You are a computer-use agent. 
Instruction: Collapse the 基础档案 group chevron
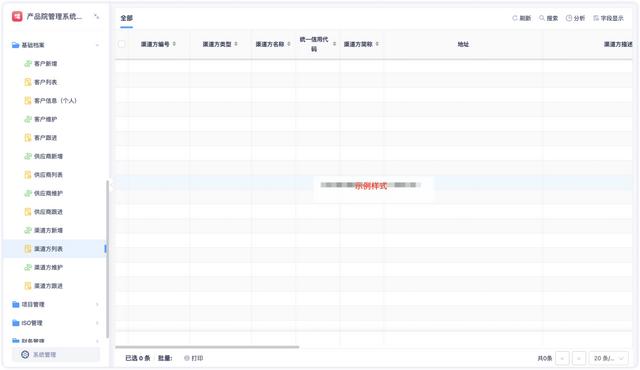click(x=98, y=45)
